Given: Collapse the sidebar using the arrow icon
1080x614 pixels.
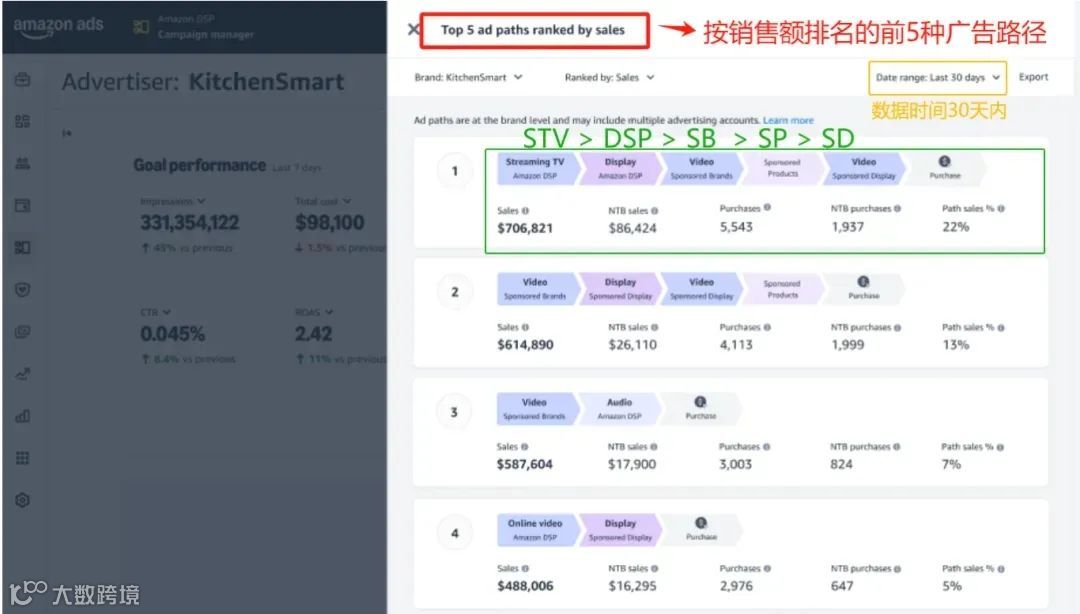Looking at the screenshot, I should click(x=67, y=133).
